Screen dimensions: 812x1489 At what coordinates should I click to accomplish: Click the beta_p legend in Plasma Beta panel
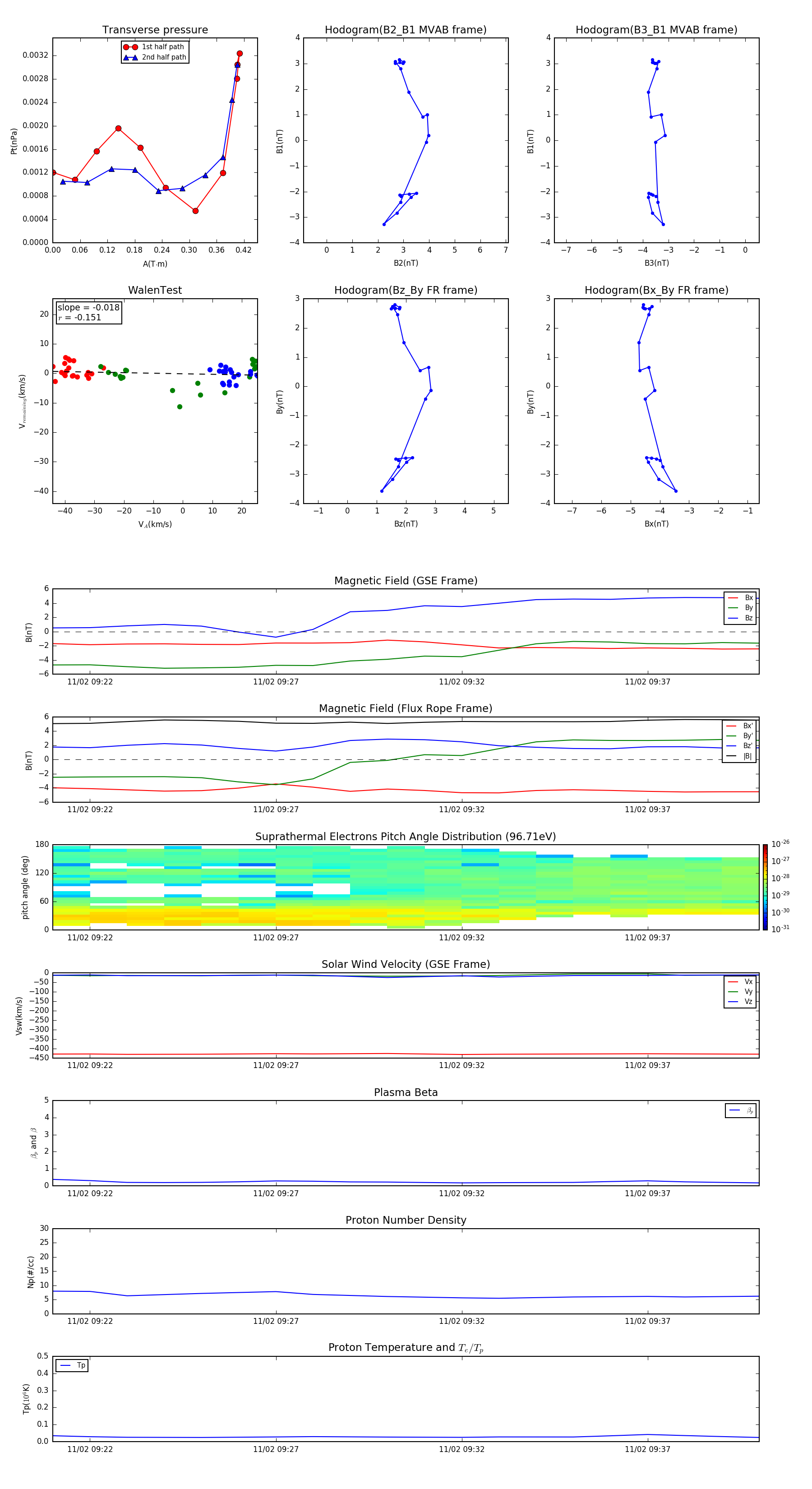(x=741, y=1110)
